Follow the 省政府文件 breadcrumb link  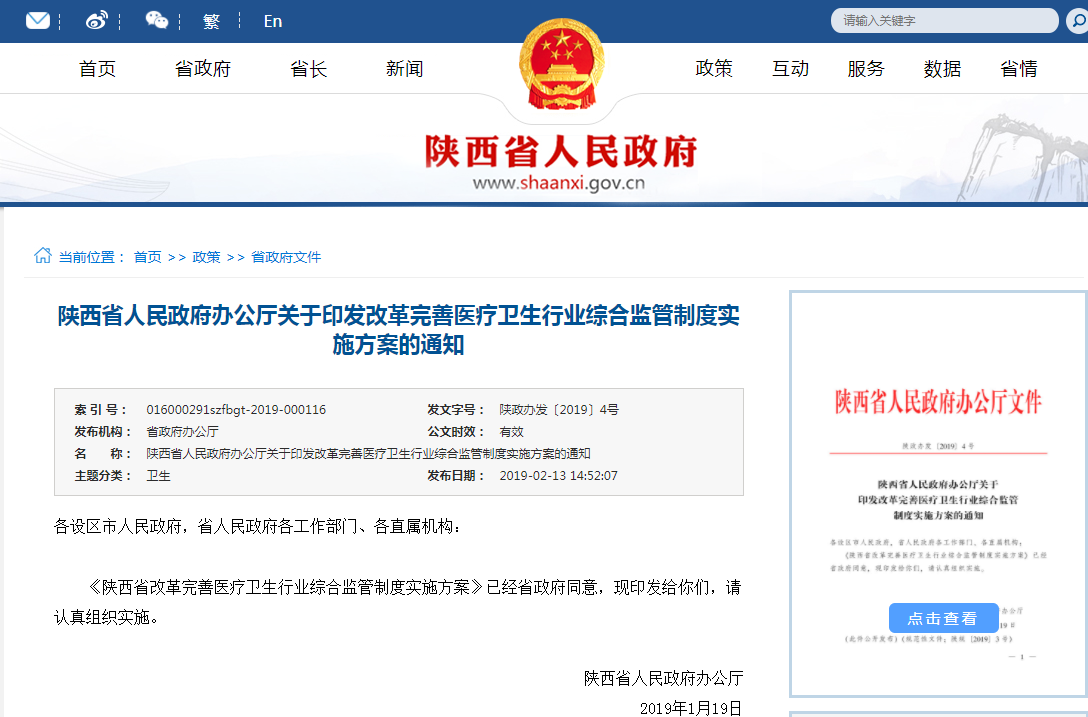[x=286, y=257]
